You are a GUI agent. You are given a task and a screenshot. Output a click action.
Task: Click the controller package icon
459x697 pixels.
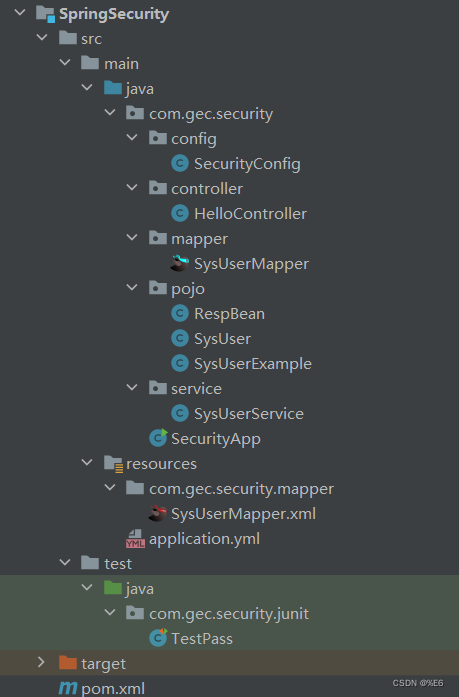[x=158, y=188]
